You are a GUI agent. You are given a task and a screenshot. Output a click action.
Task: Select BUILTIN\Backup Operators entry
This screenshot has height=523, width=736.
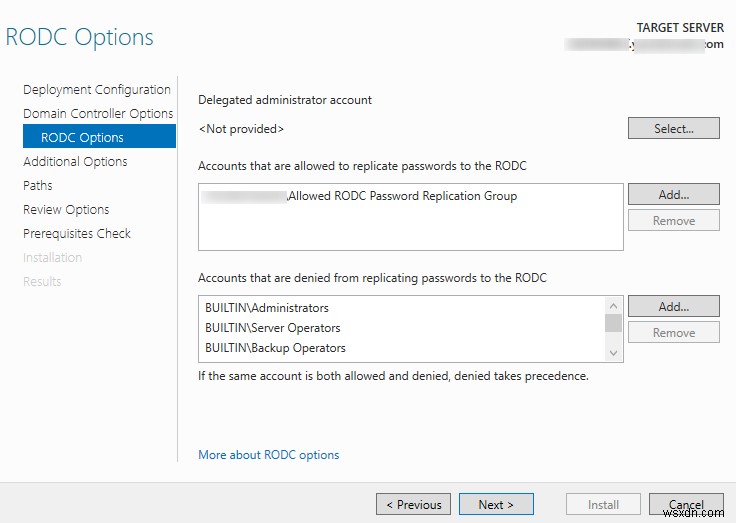276,348
